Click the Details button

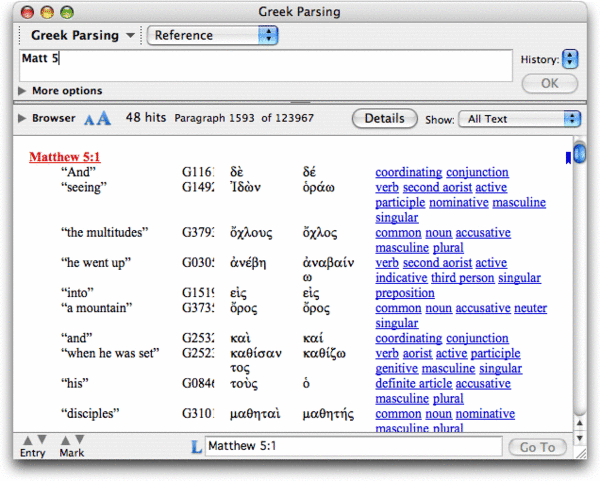(x=384, y=119)
